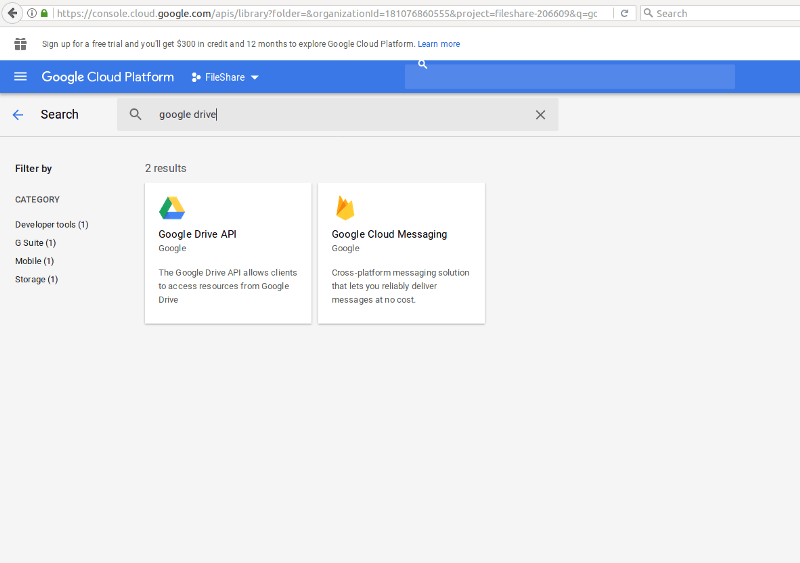Click the browser URL address field
This screenshot has height=563, width=800.
327,13
